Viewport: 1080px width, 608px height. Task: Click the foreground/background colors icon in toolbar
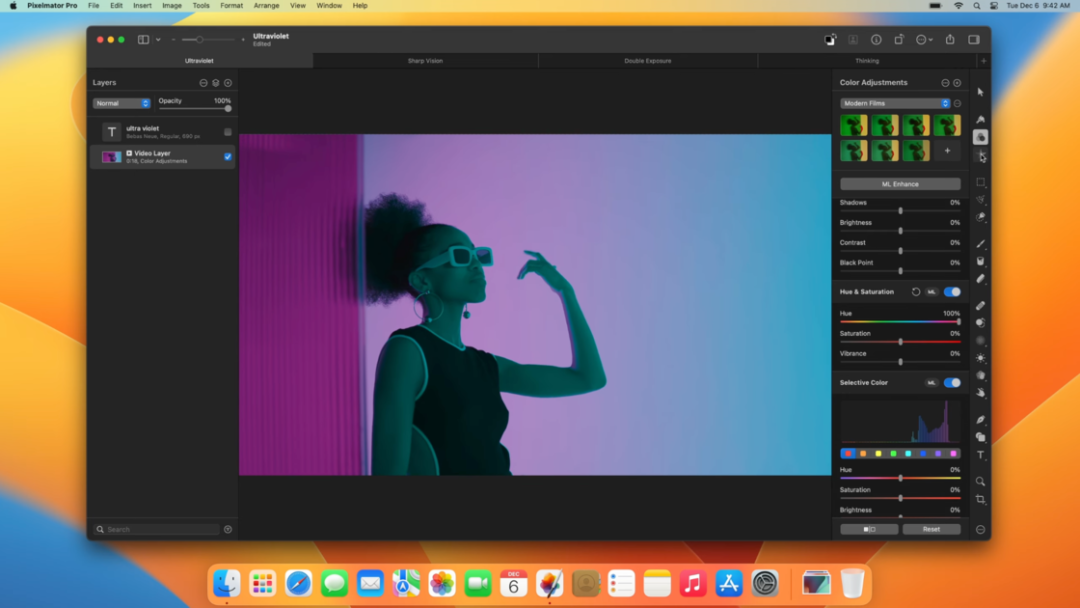tap(831, 40)
